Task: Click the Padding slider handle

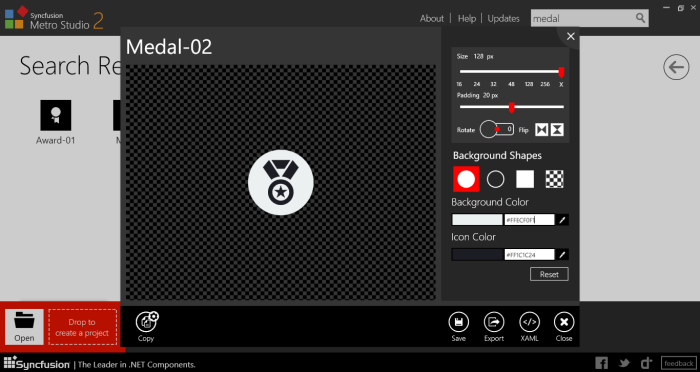Action: (512, 108)
